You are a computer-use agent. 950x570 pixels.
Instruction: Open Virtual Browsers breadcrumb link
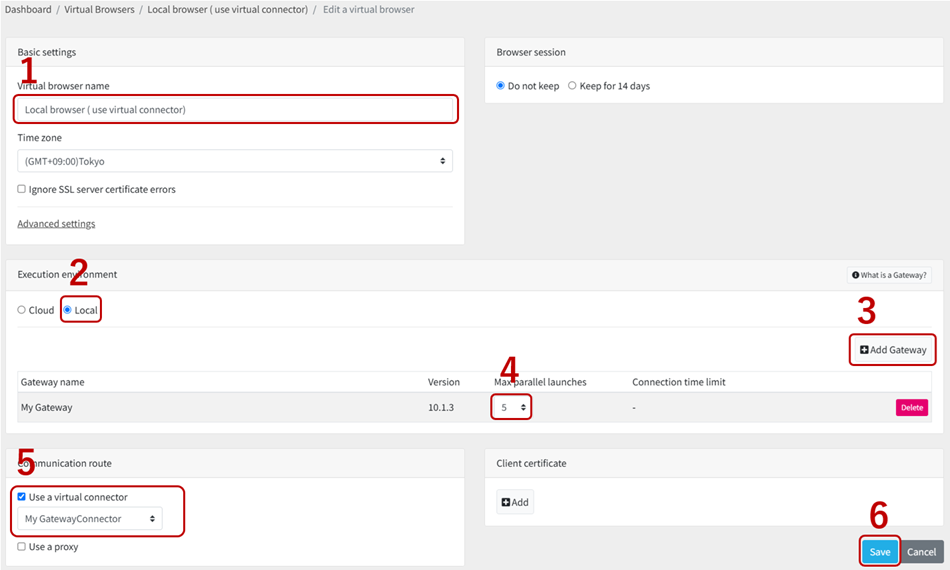[x=99, y=10]
